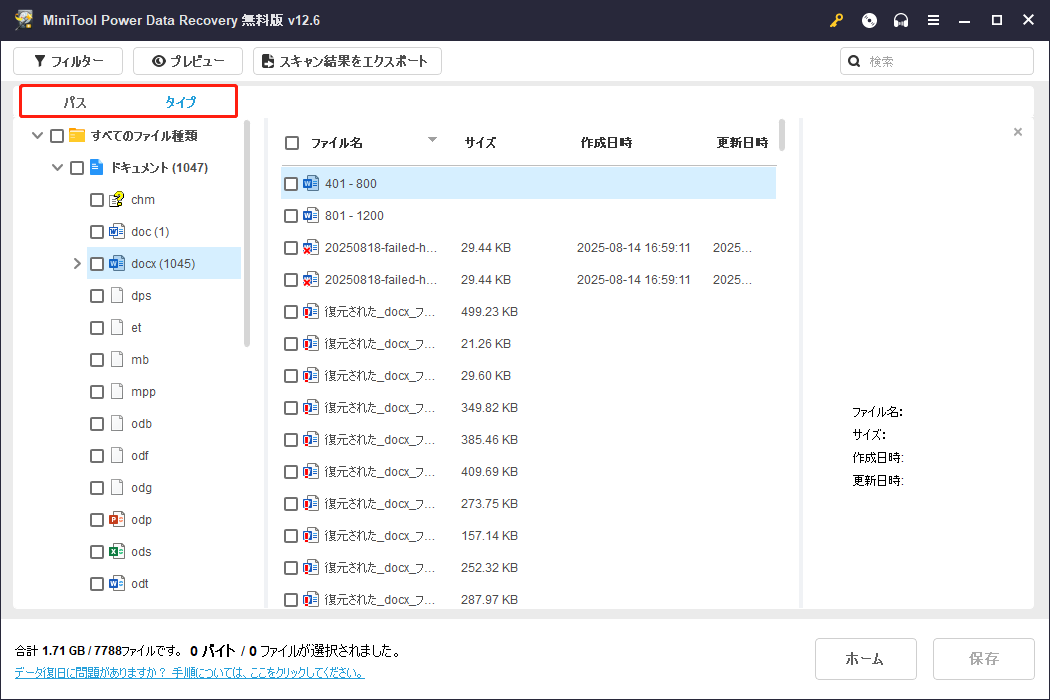The image size is (1050, 700).
Task: Sort by the サイズ column header
Action: [x=480, y=143]
